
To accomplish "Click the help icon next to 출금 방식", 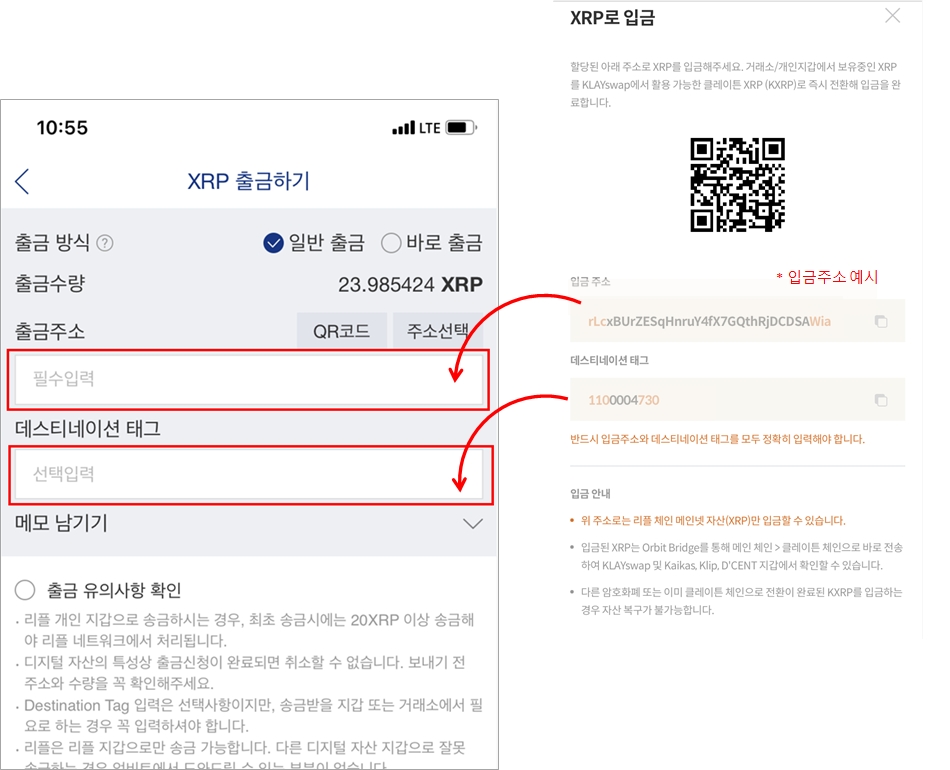I will (105, 244).
